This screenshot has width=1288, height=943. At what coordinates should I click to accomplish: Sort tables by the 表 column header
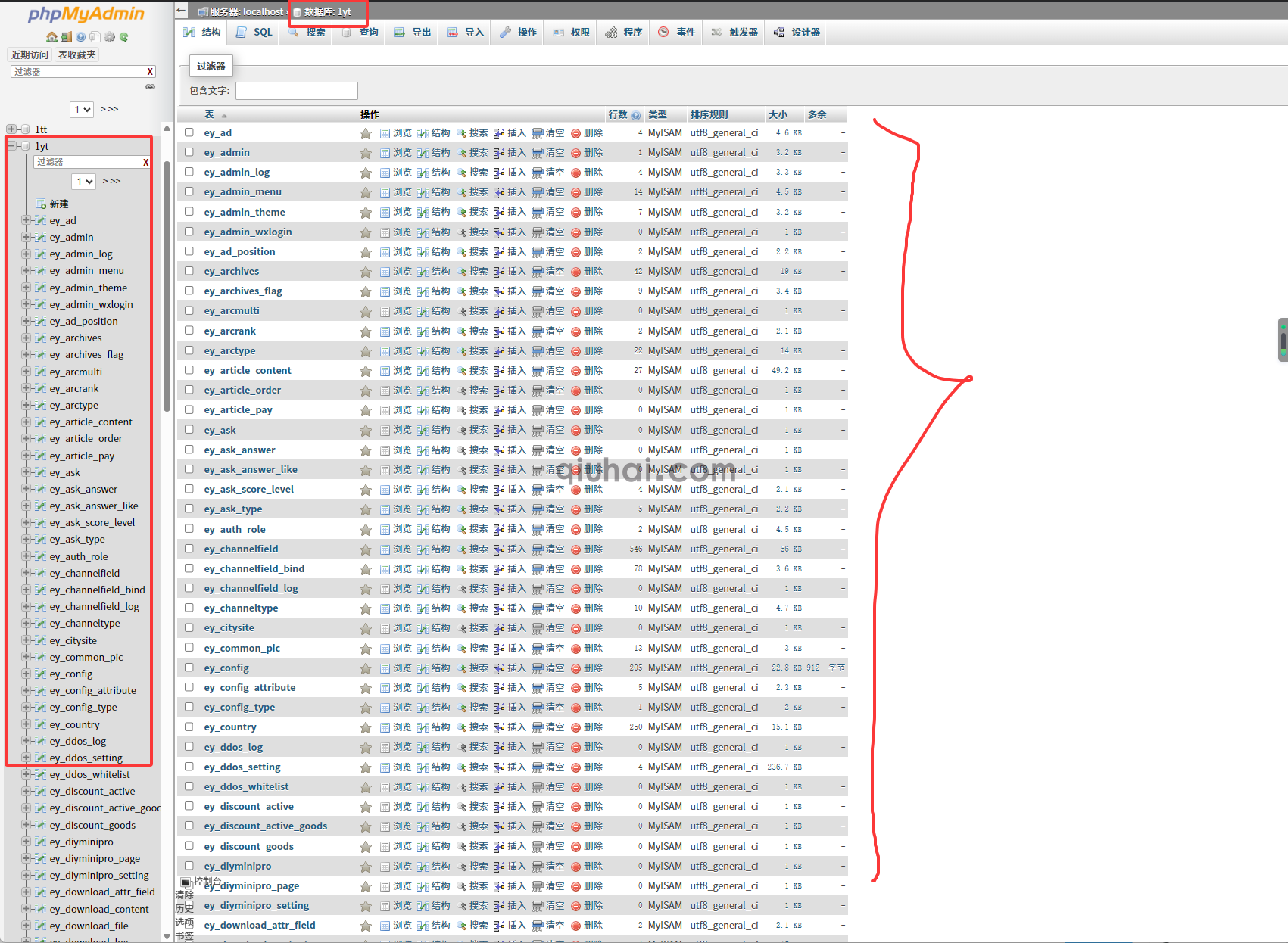tap(209, 115)
